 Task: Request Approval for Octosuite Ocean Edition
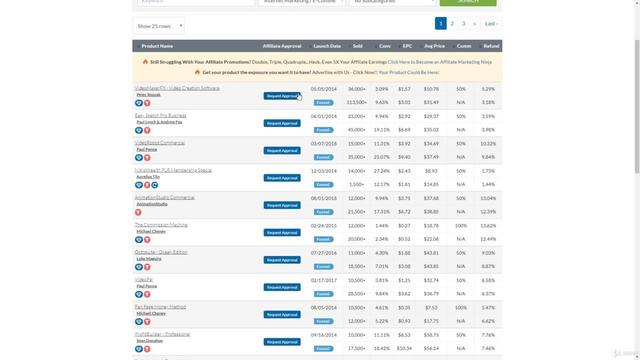point(282,260)
